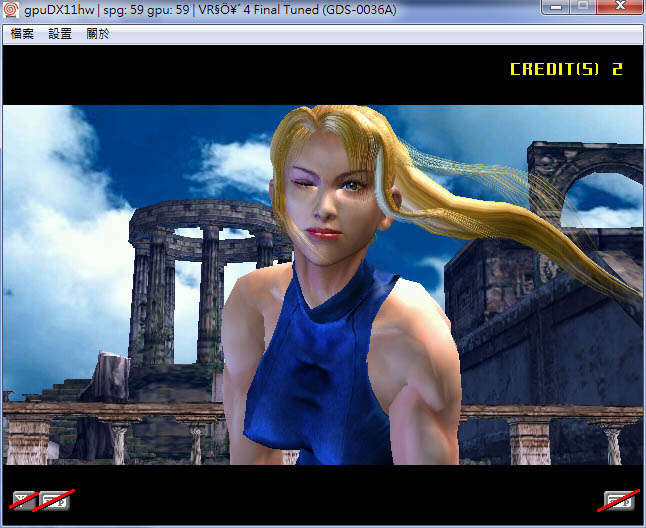
Task: Open the 設置 menu
Action: [60, 34]
